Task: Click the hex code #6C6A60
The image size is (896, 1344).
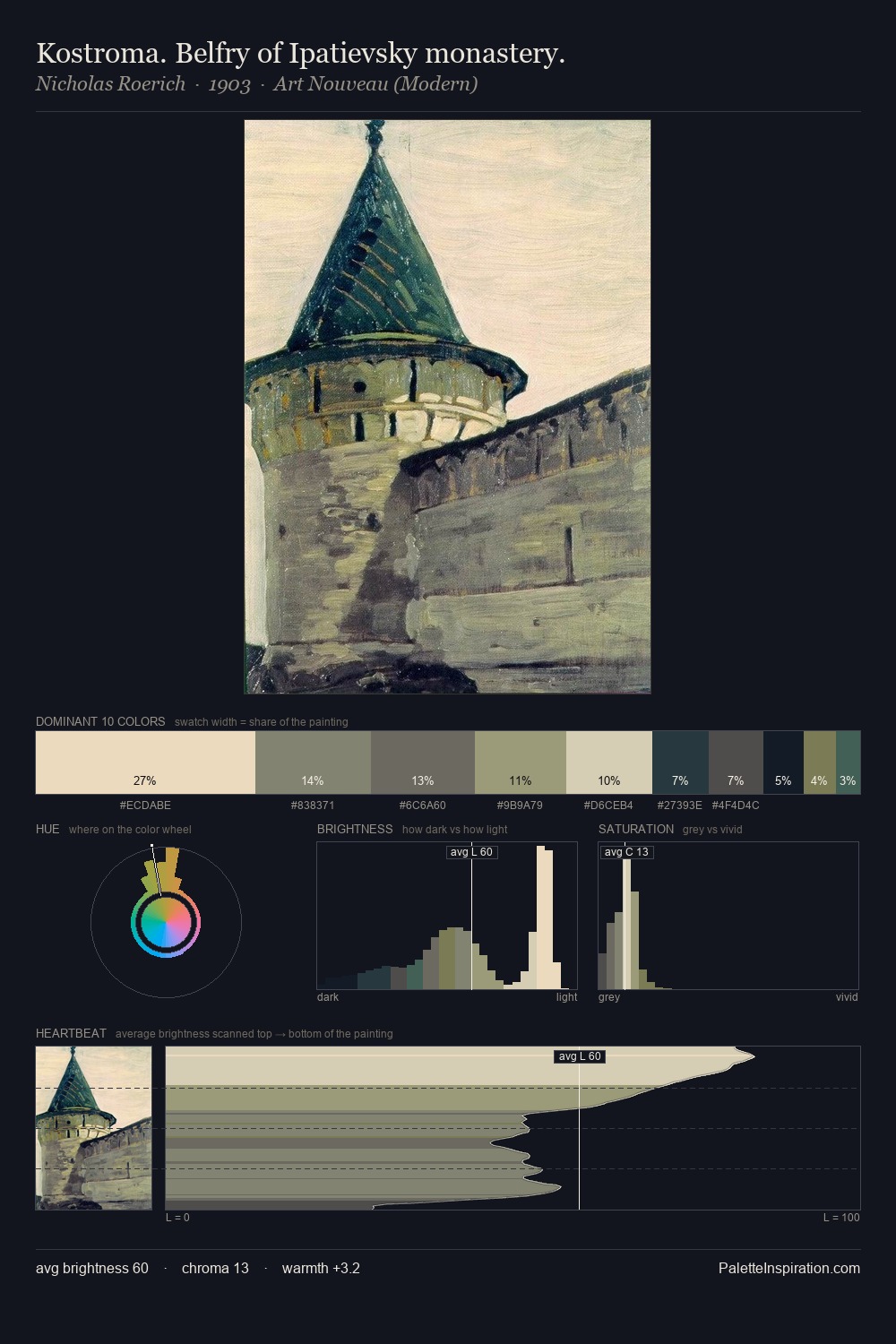Action: 422,806
